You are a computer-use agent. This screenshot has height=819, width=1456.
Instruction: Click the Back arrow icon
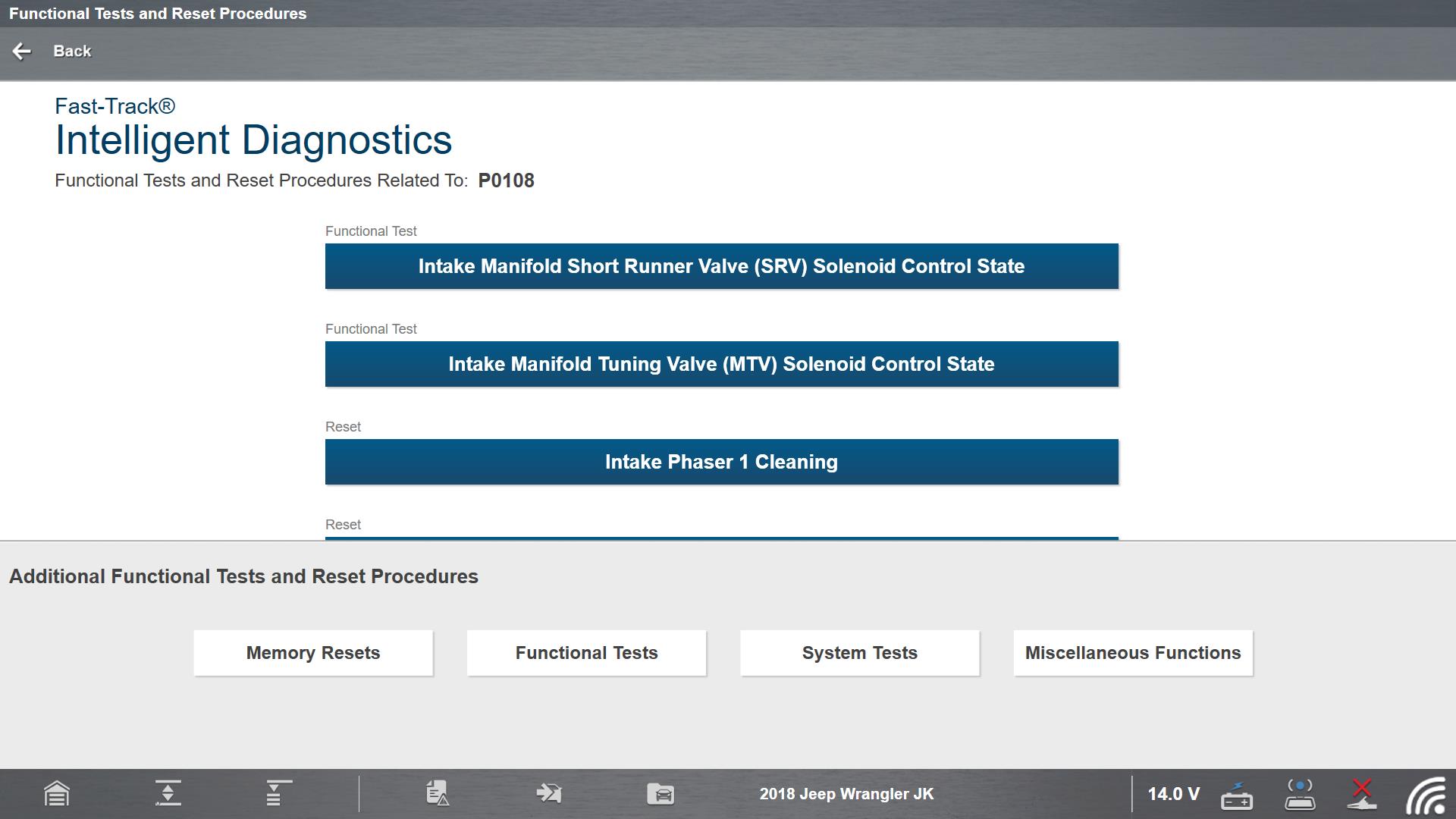click(x=22, y=51)
